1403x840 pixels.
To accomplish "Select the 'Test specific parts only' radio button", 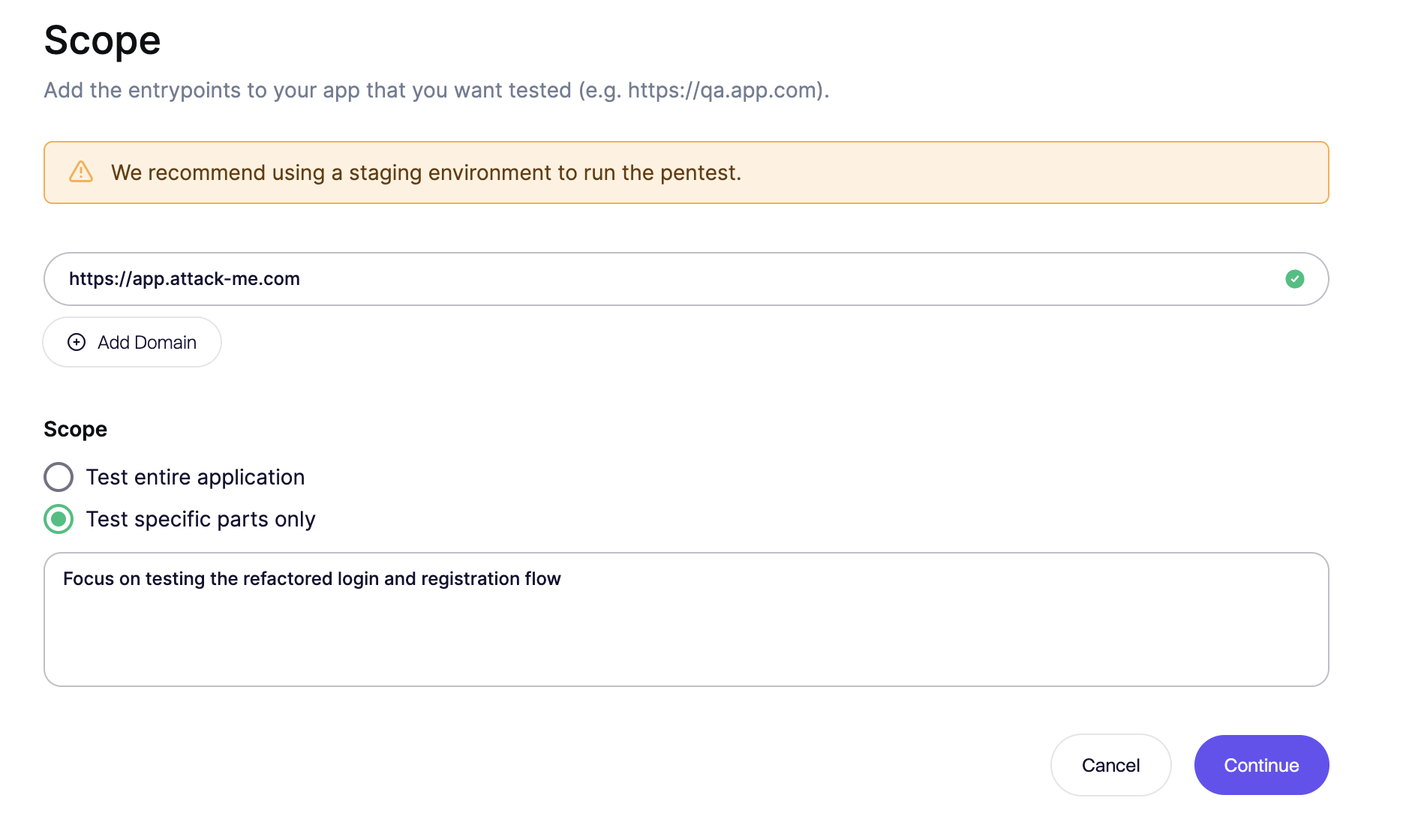I will coord(59,519).
